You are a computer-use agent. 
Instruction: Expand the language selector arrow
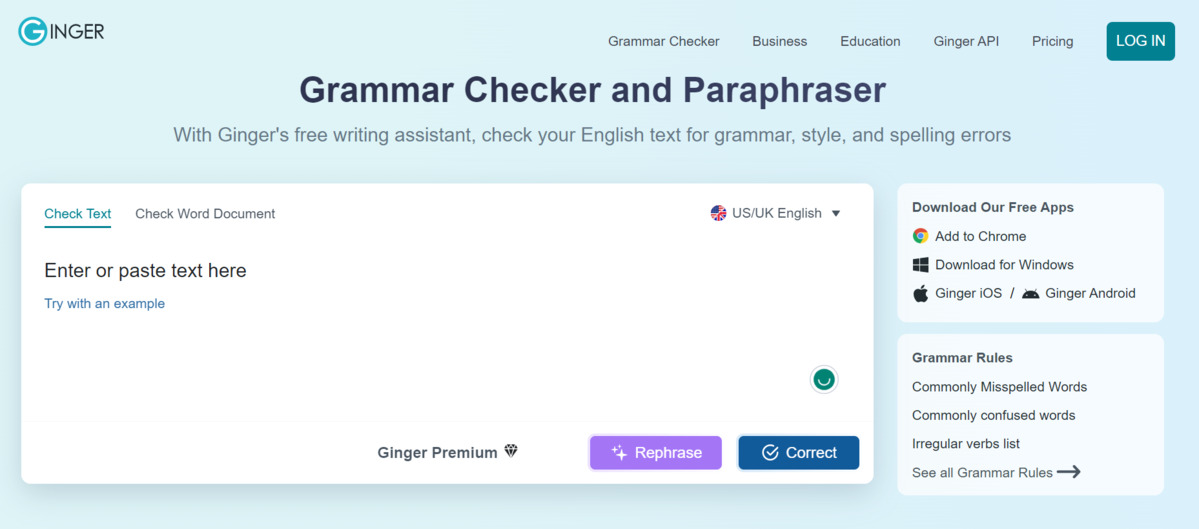[836, 214]
